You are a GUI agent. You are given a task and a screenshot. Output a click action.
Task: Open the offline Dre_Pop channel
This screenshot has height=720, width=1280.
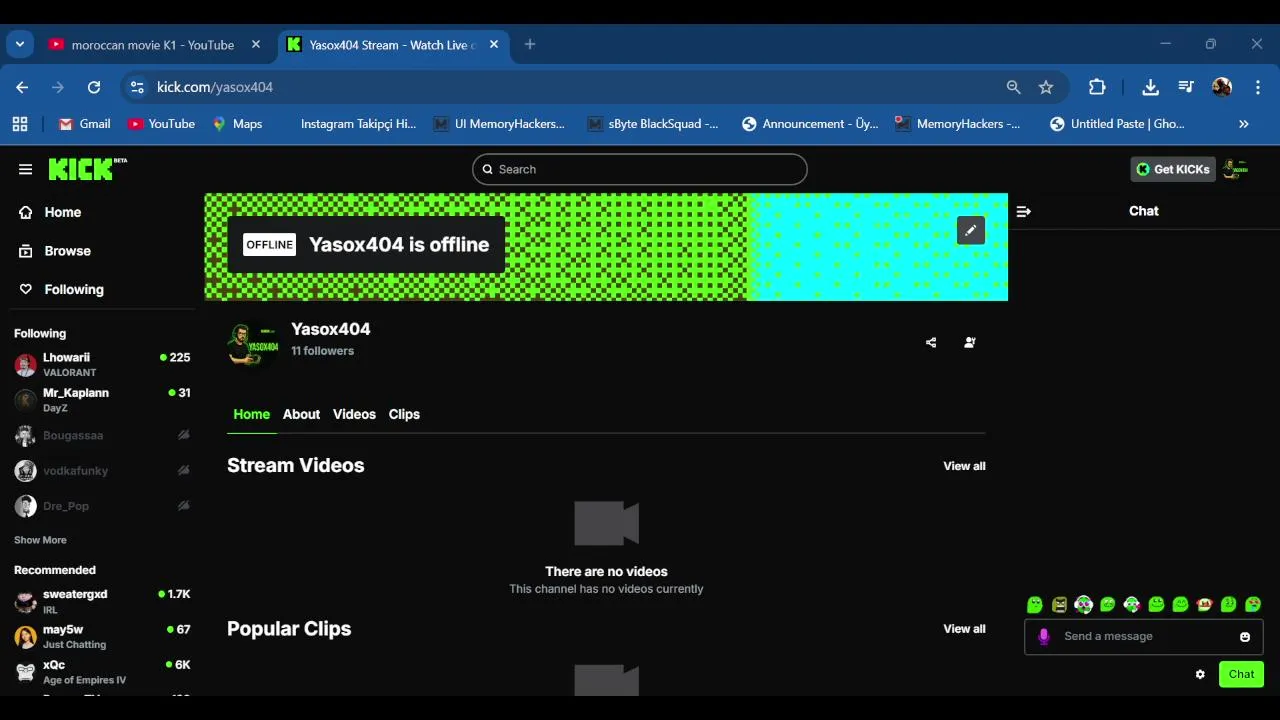pos(102,506)
